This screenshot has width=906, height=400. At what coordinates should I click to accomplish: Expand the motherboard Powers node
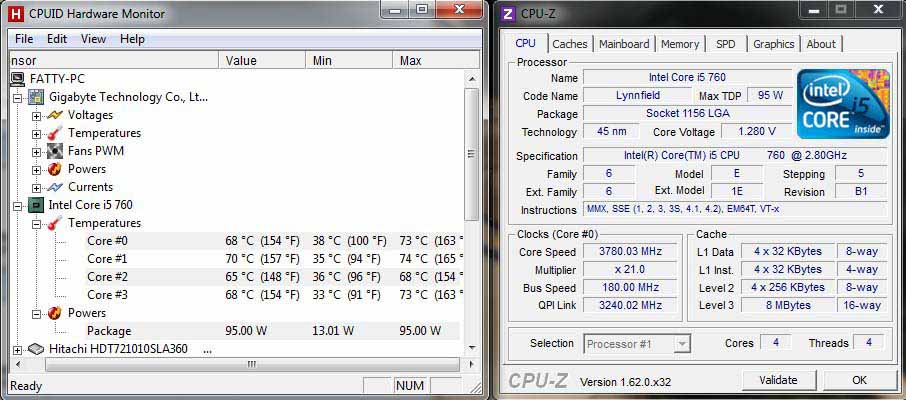36,170
